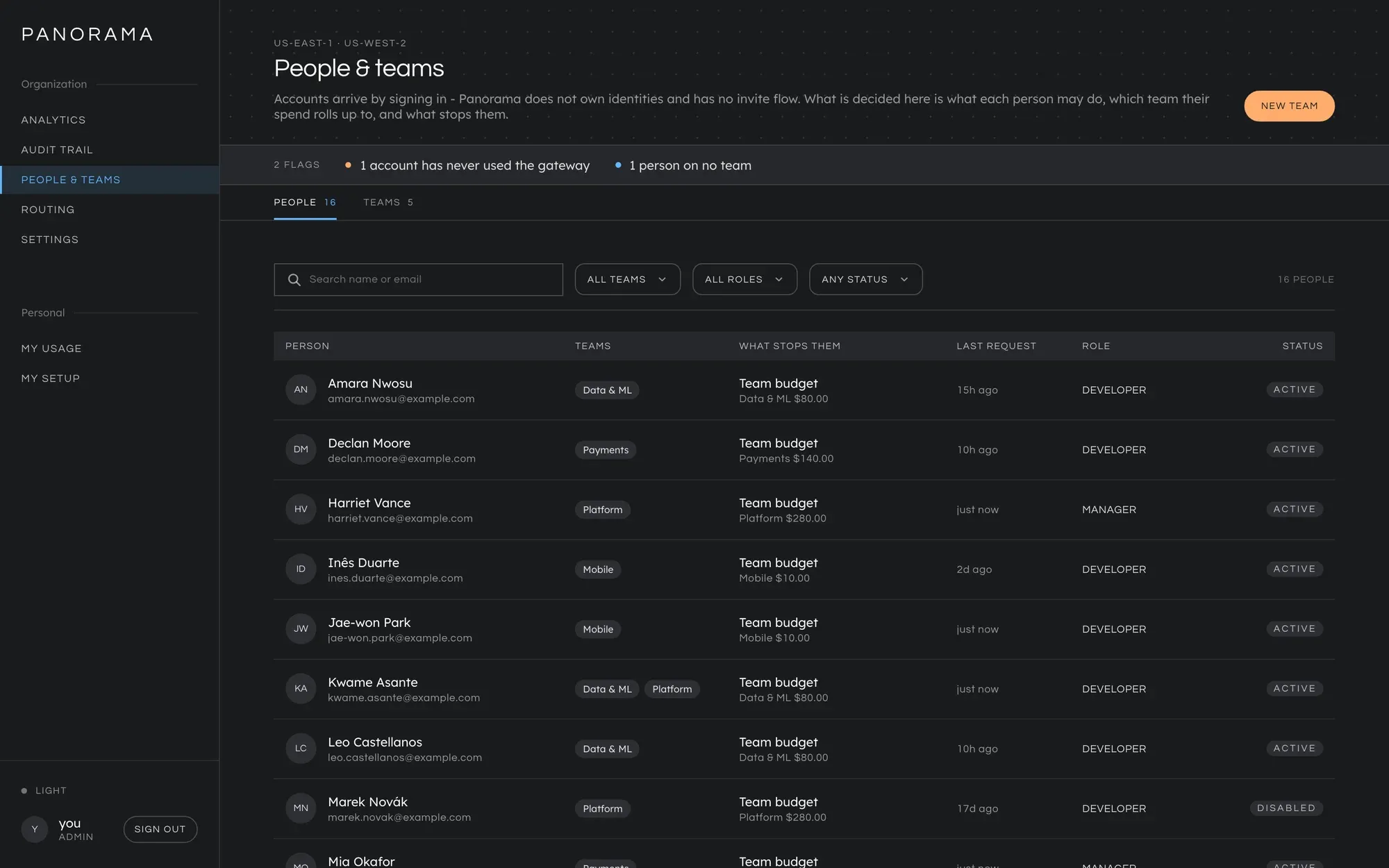Click Leo Castellanos's Data & ML chip
The height and width of the screenshot is (868, 1389).
(x=607, y=749)
